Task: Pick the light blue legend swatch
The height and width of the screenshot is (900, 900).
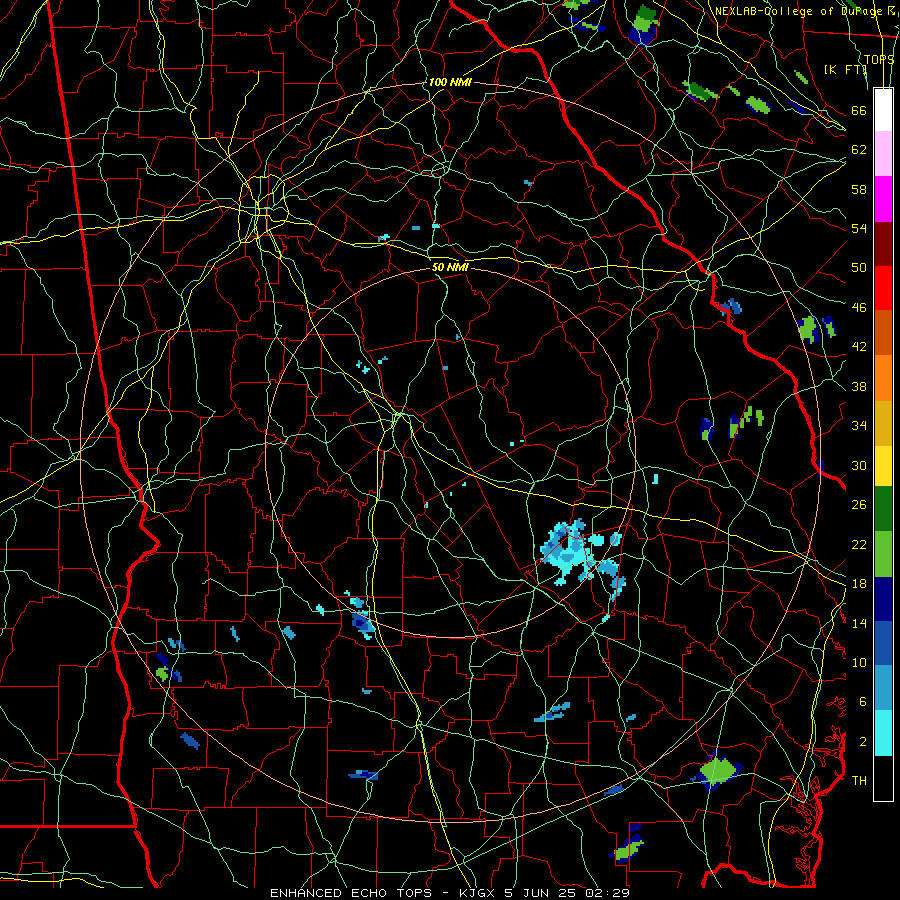Action: point(883,688)
